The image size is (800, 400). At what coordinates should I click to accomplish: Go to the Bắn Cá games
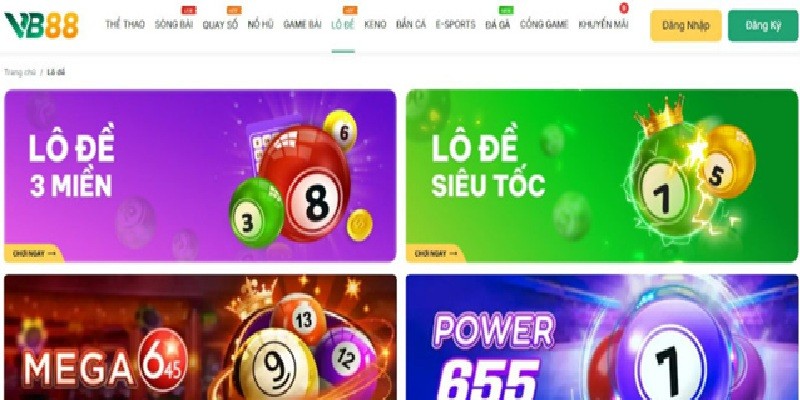click(x=411, y=24)
